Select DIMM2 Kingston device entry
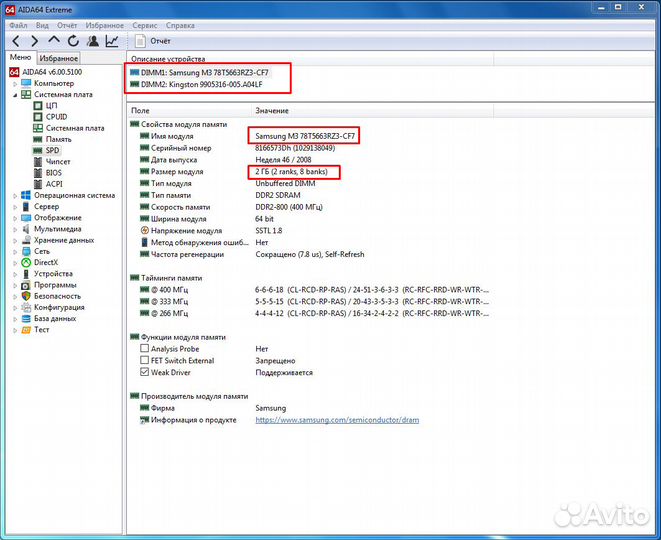The width and height of the screenshot is (661, 540). click(196, 84)
